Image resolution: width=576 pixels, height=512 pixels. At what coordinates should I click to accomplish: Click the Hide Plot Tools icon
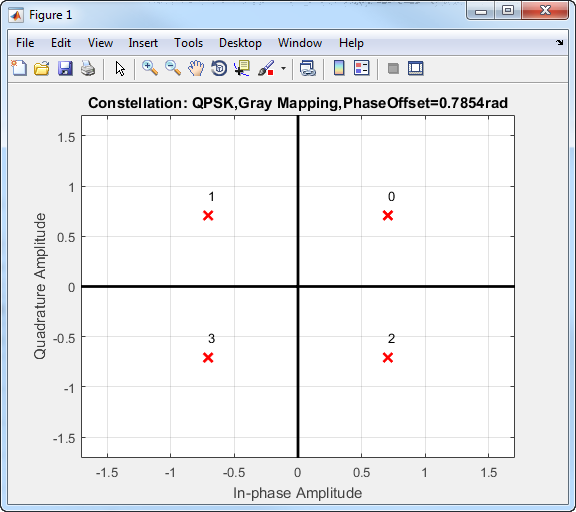(393, 68)
